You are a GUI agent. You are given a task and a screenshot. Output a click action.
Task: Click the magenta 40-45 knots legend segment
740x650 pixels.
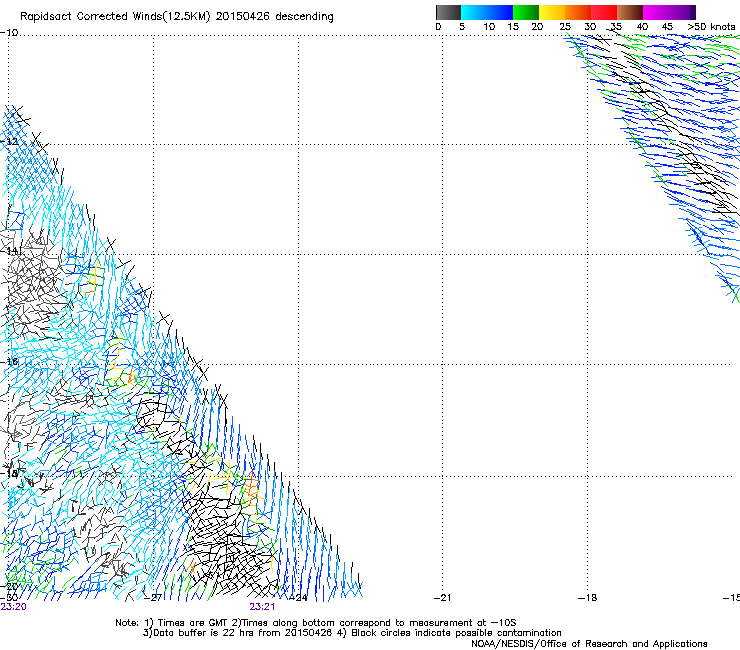656,12
